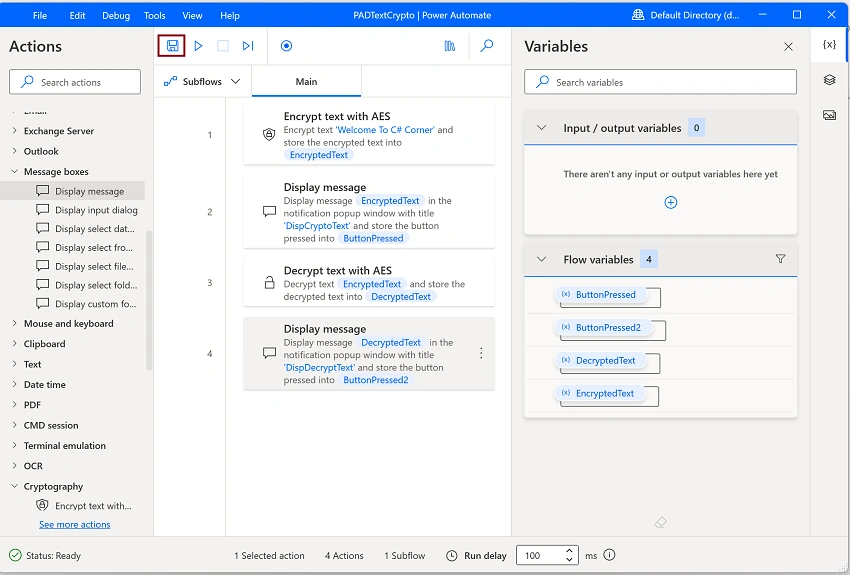Click the search flow magnifier icon
This screenshot has height=575, width=850.
click(x=487, y=46)
